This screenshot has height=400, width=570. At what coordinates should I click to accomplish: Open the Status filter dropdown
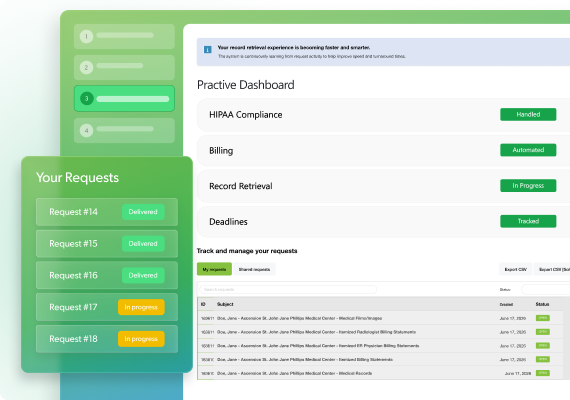pos(546,289)
